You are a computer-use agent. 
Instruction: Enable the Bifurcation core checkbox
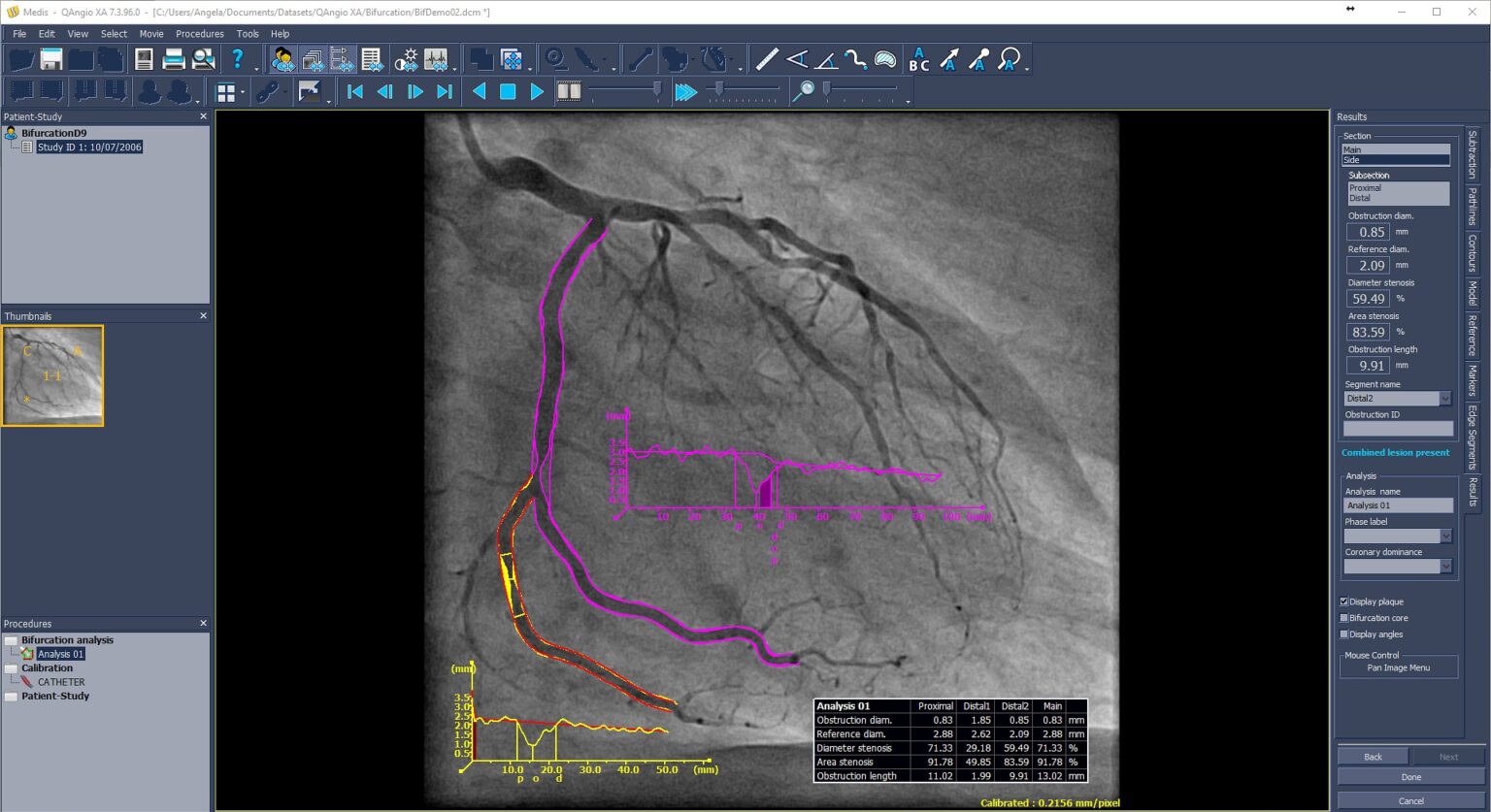[x=1344, y=618]
